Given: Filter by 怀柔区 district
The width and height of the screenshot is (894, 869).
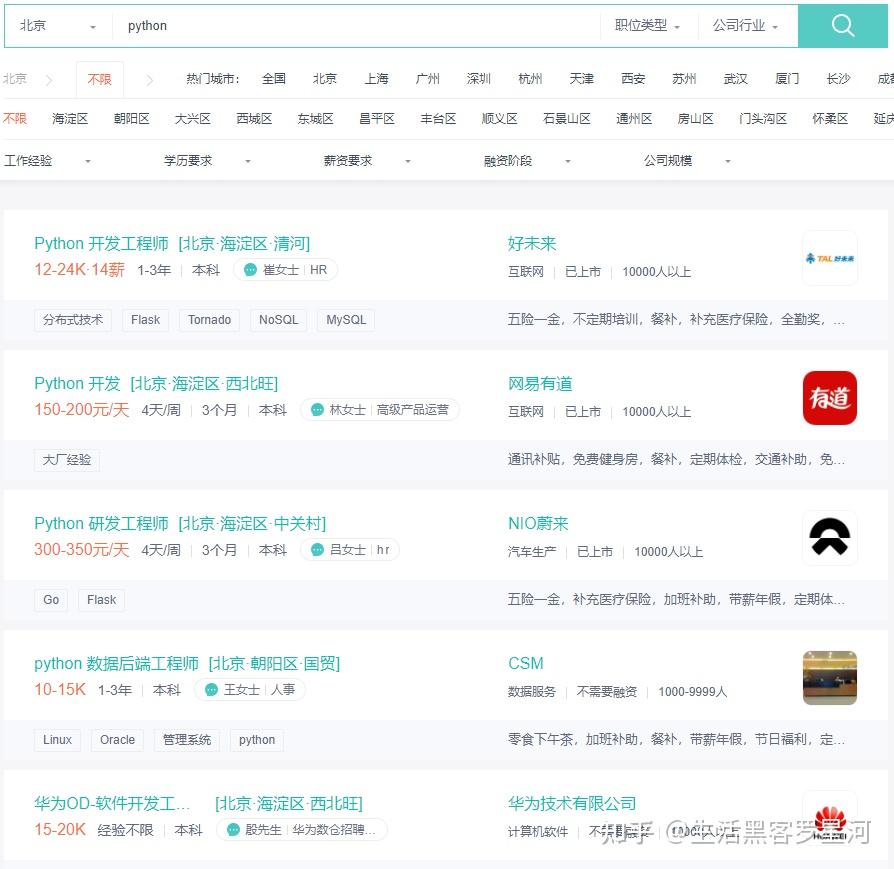Looking at the screenshot, I should (x=830, y=119).
